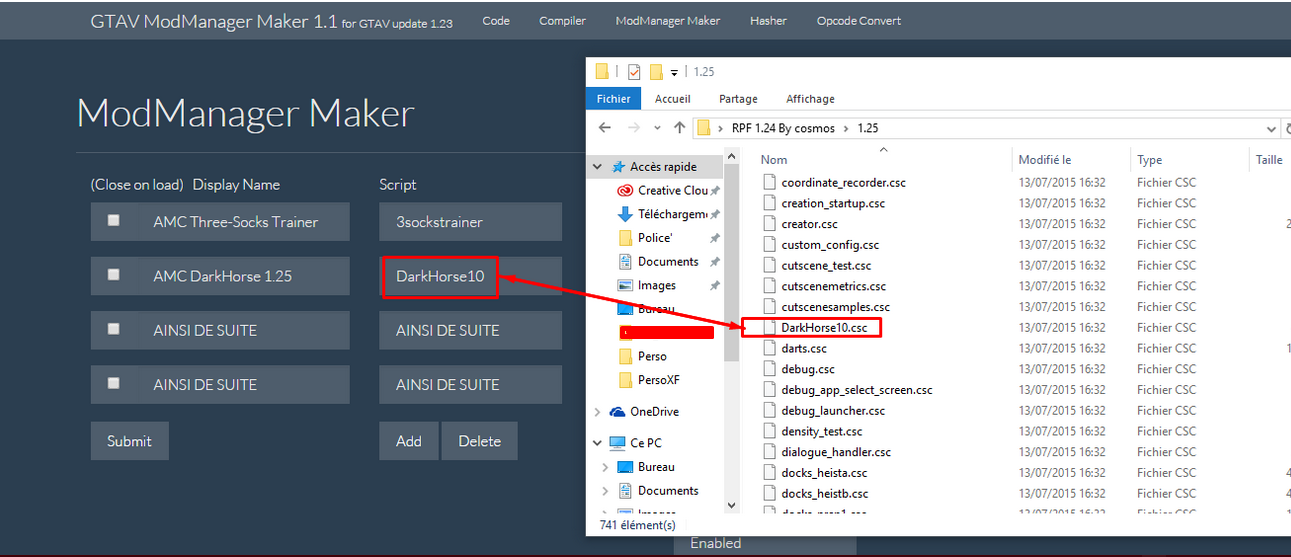Screen dimensions: 1291x557
Task: Click the Back arrow in File Explorer
Action: [604, 128]
